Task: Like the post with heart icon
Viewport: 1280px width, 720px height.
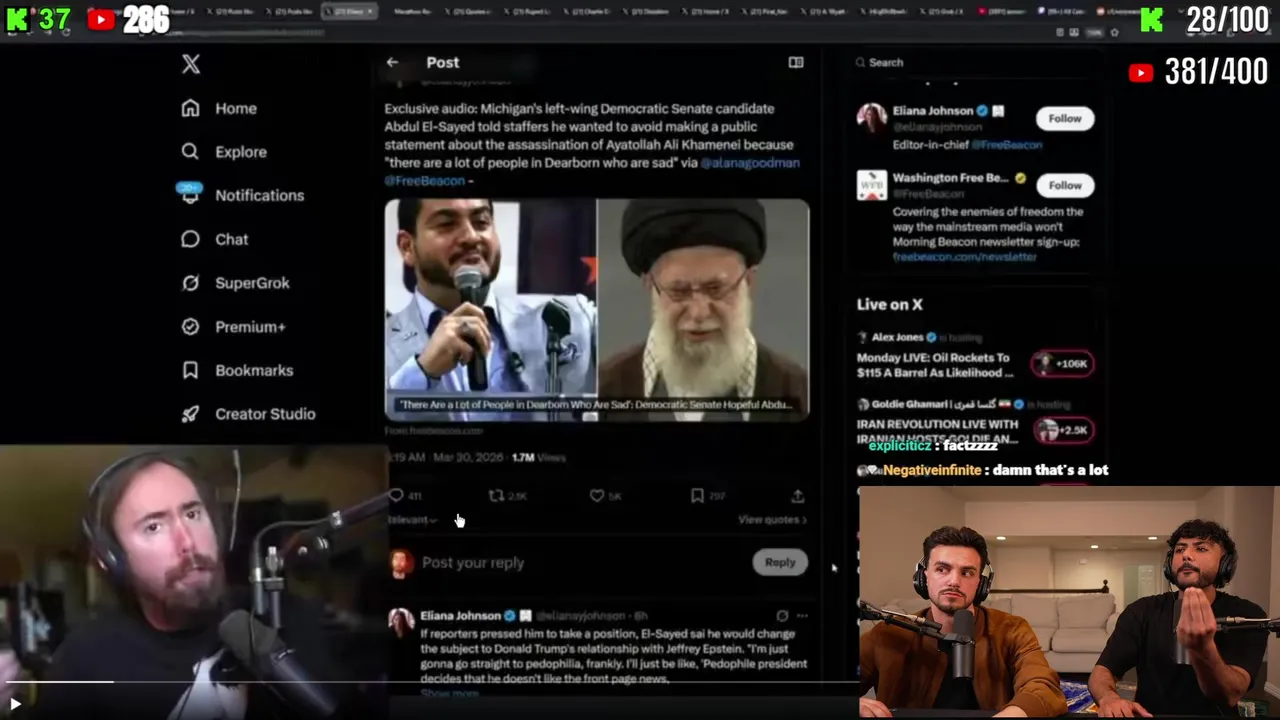Action: (x=596, y=496)
